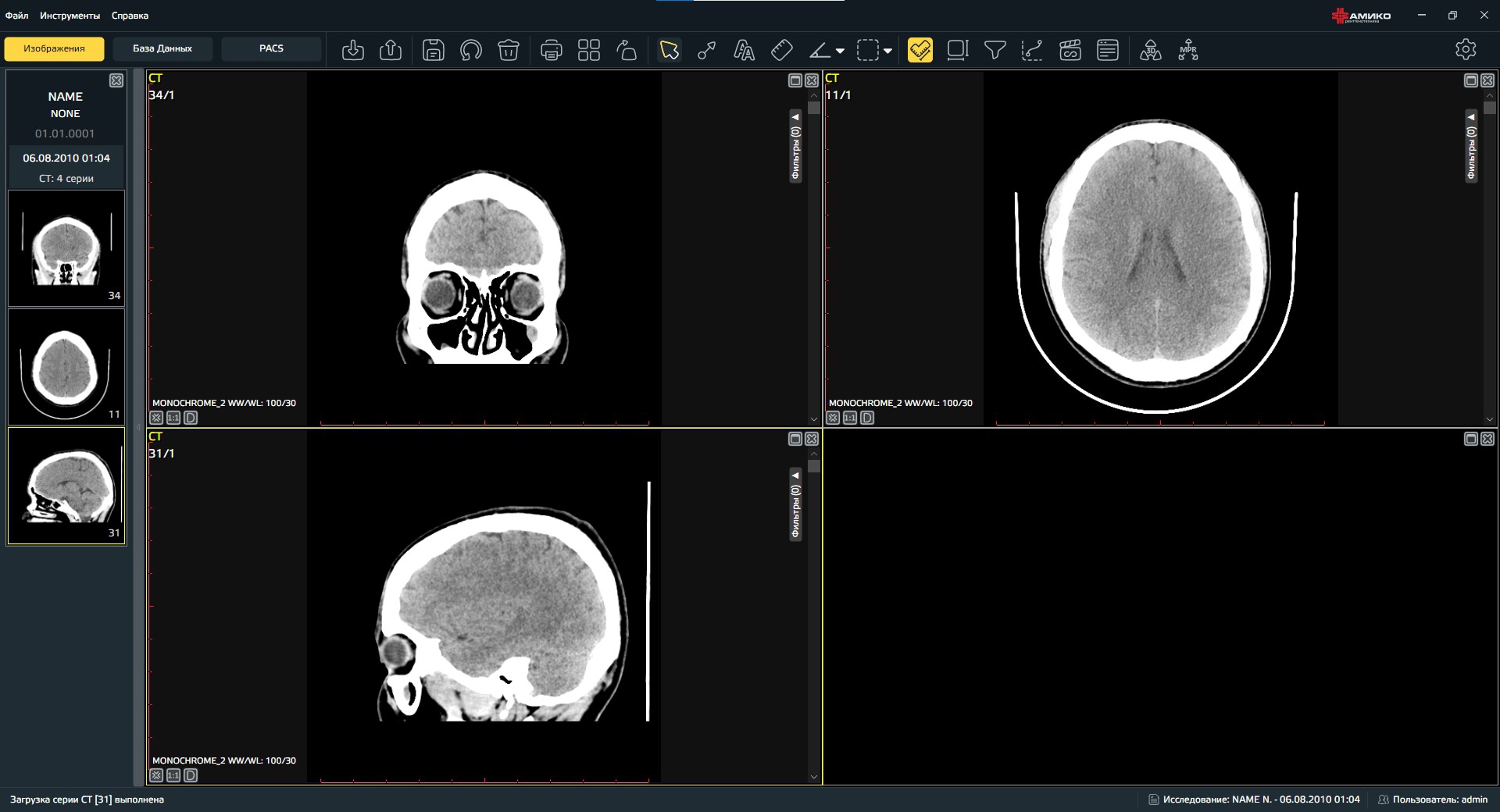Maximize the 34/1 viewport
This screenshot has width=1500, height=812.
click(795, 80)
